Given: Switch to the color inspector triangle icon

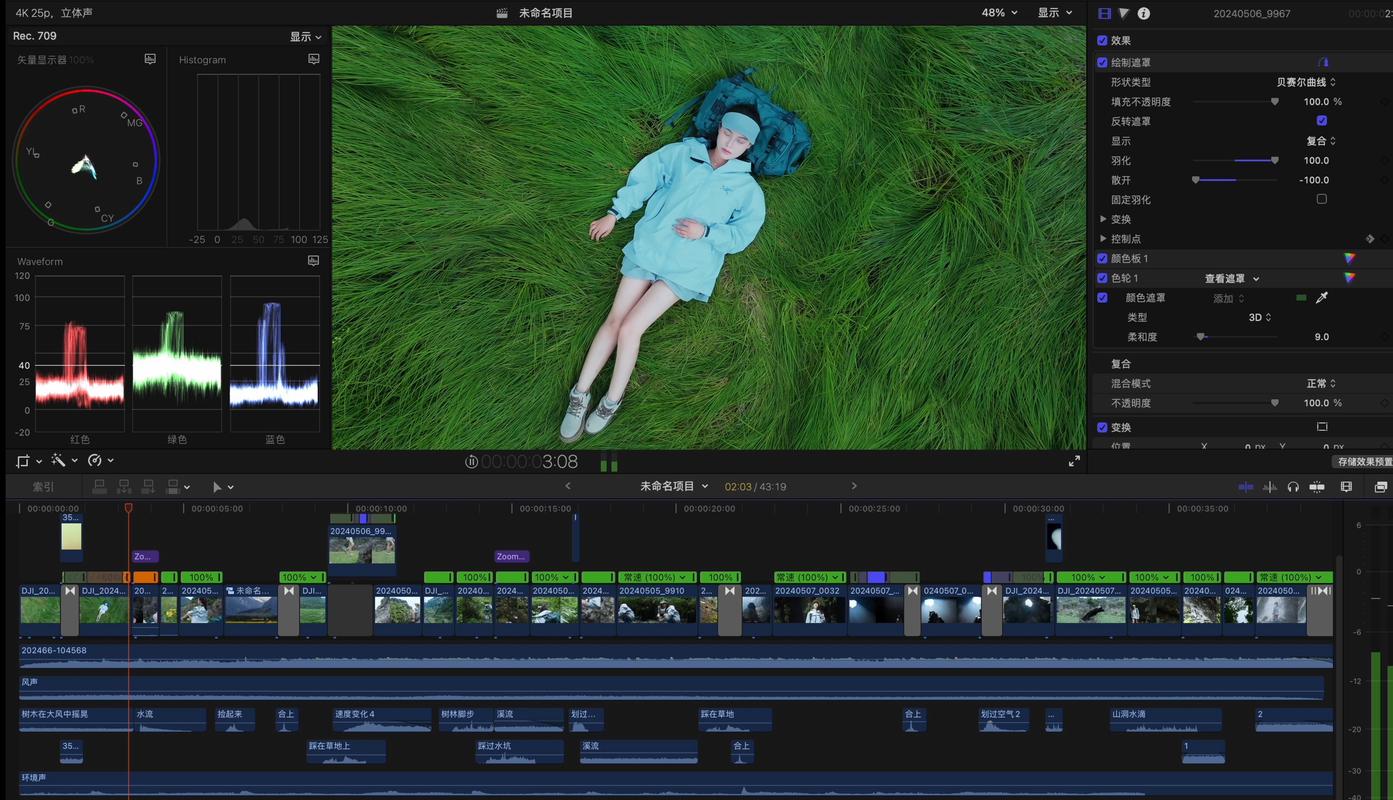Looking at the screenshot, I should pos(1124,13).
